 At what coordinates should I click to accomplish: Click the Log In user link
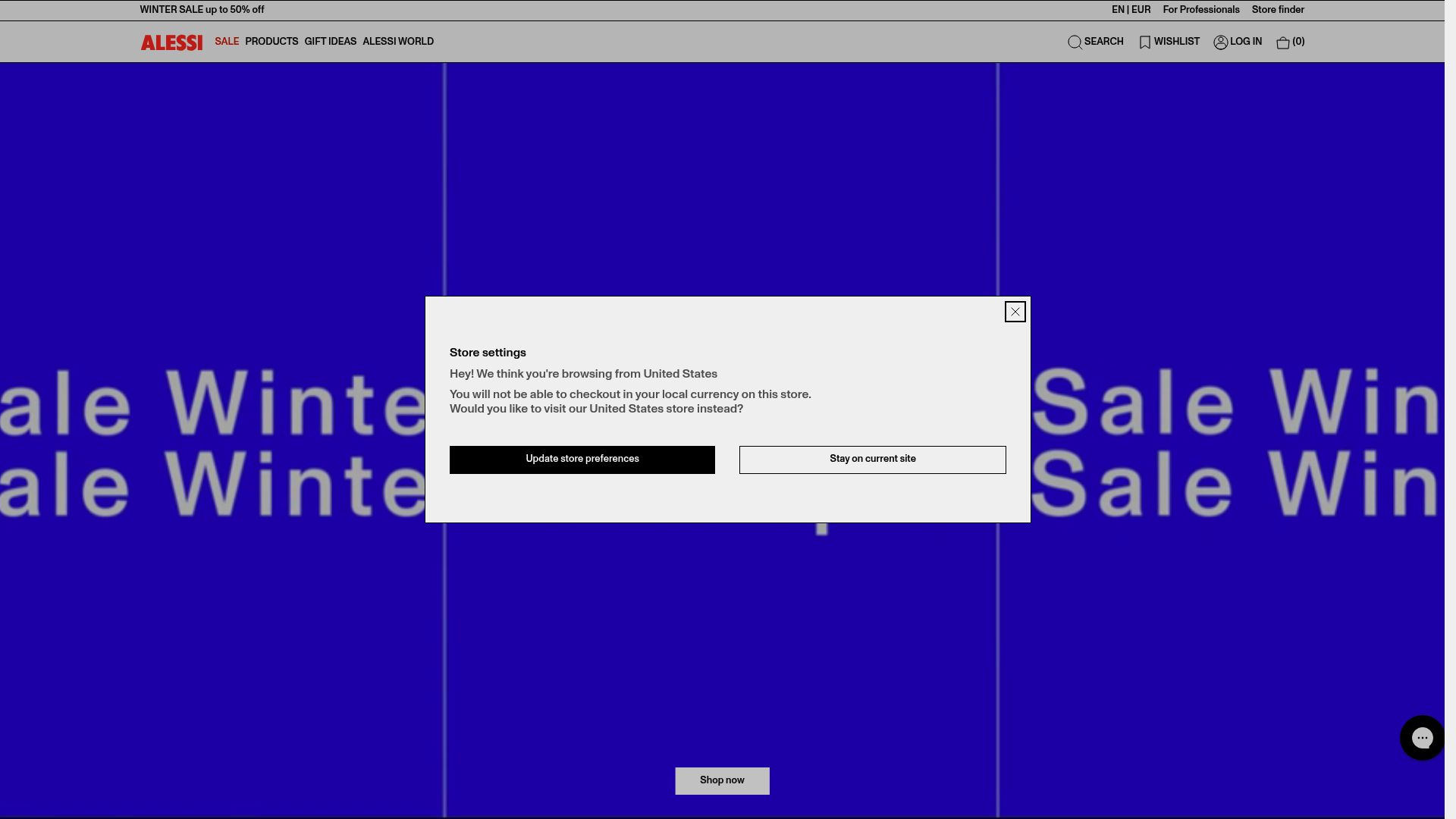click(1238, 42)
